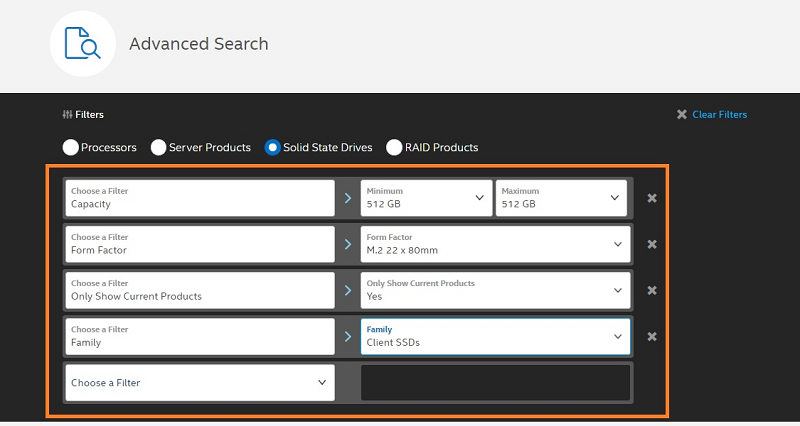Choose the Server Products radio option

[158, 148]
